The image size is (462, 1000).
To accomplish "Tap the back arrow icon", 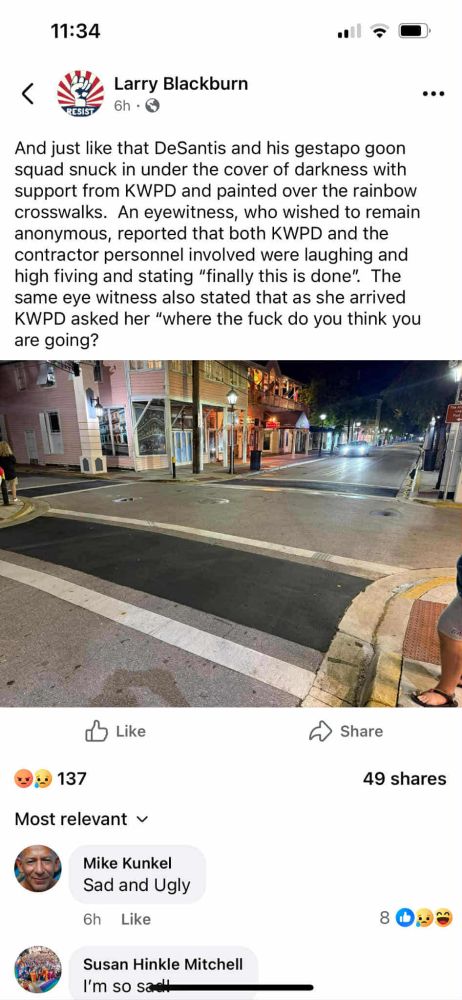I will pyautogui.click(x=27, y=94).
